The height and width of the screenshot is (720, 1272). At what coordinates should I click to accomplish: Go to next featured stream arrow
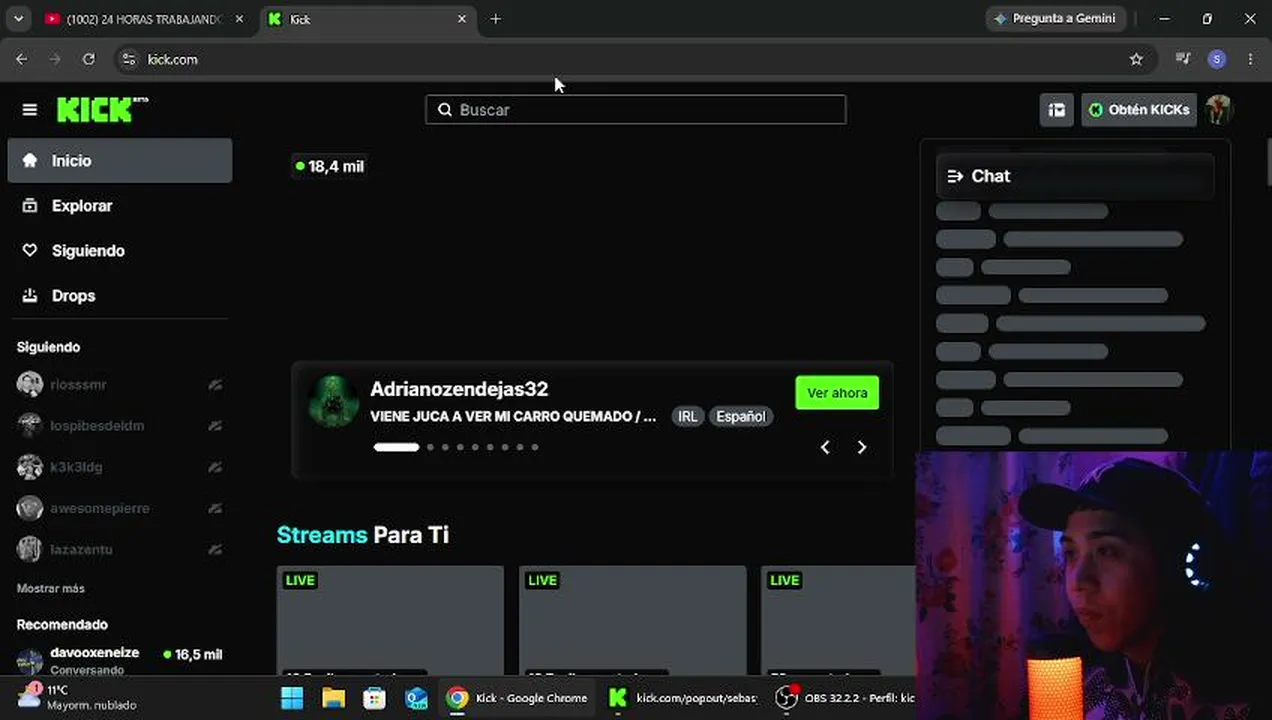coord(862,448)
